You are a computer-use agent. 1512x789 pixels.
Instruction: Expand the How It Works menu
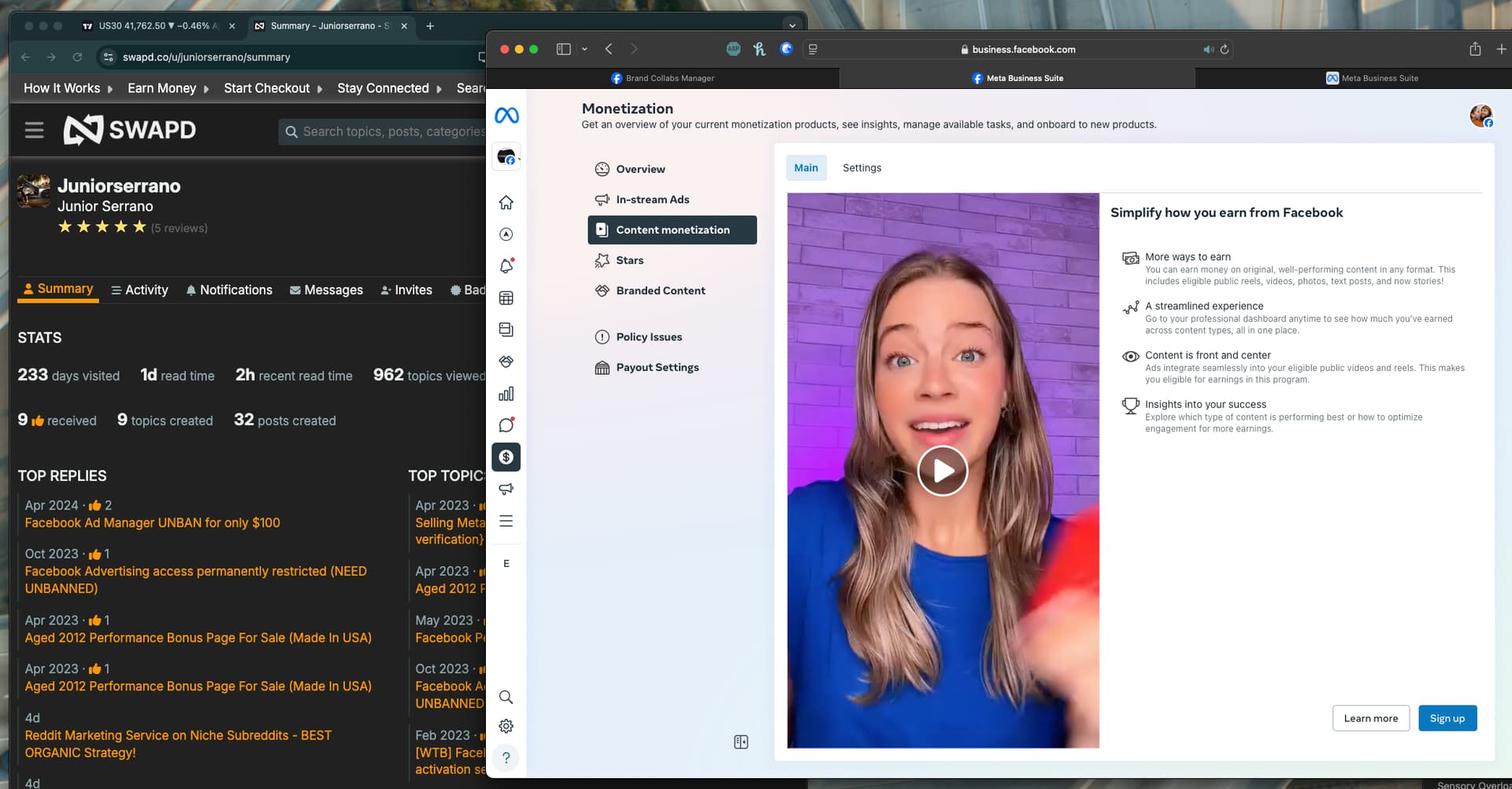point(68,88)
